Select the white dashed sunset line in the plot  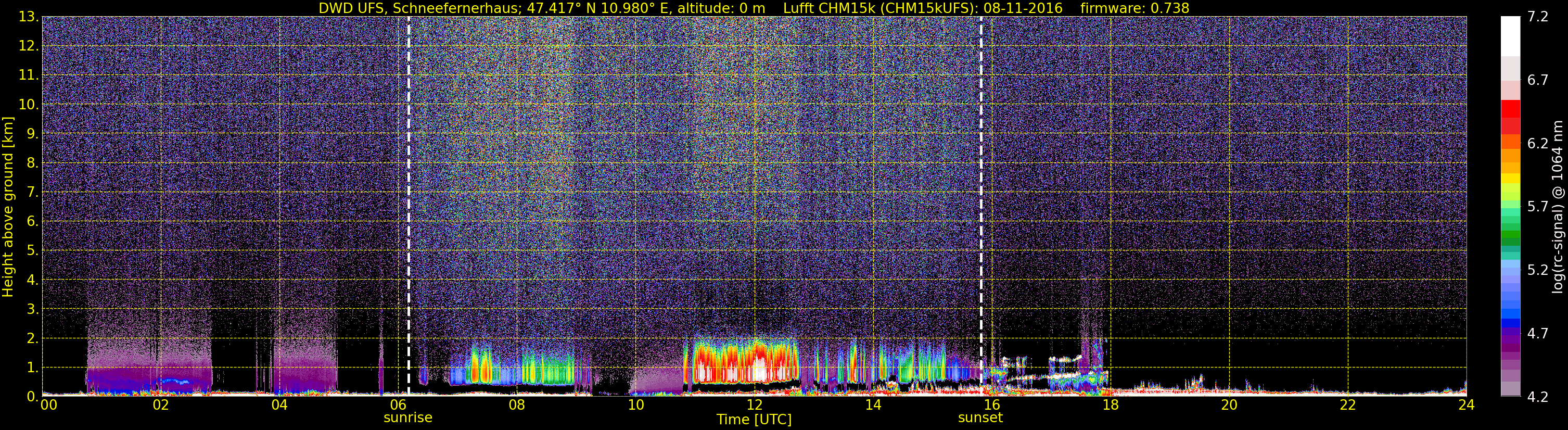point(981,206)
